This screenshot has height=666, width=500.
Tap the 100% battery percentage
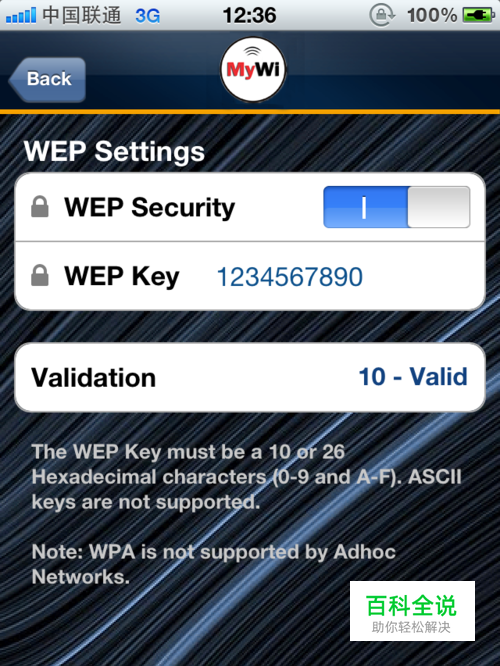(432, 16)
